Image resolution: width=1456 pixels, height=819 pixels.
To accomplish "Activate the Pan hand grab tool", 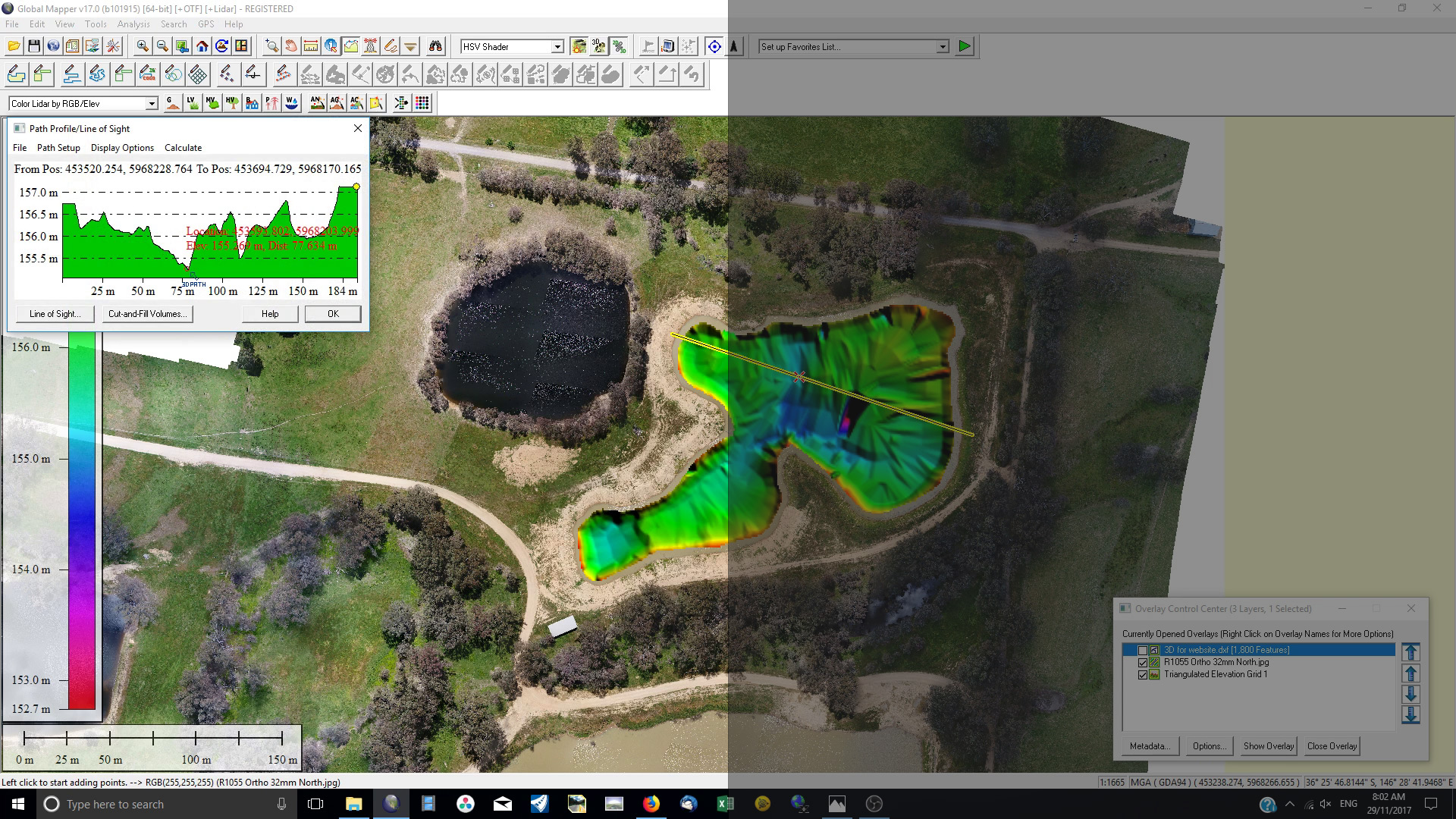I will 291,46.
